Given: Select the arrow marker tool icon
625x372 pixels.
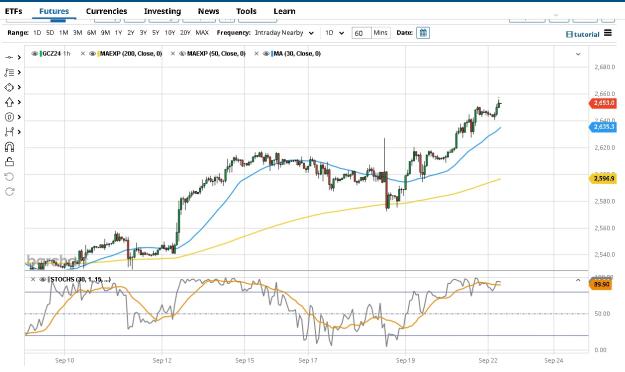Looking at the screenshot, I should tap(9, 102).
